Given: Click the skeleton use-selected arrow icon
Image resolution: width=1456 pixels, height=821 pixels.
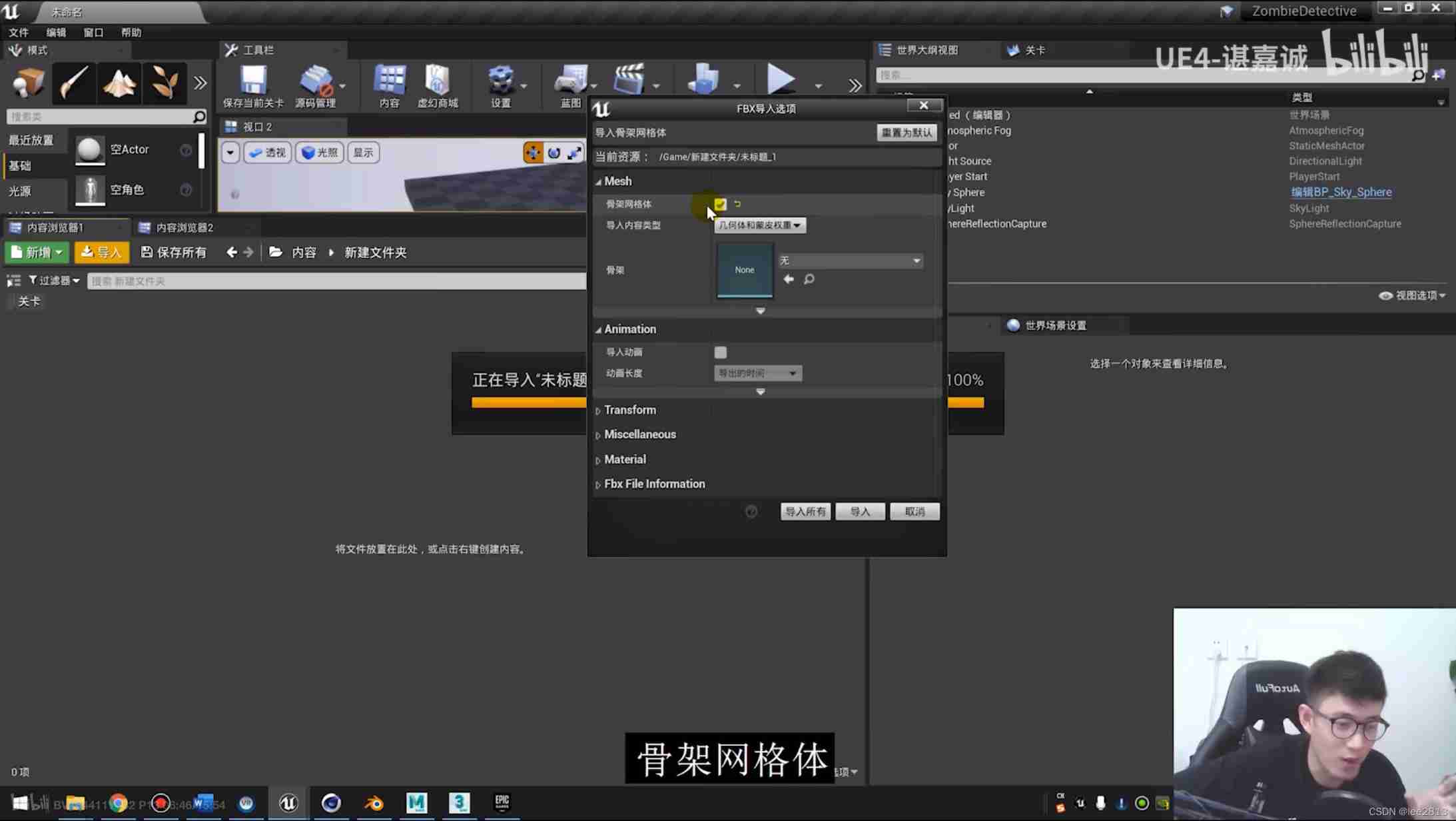Looking at the screenshot, I should click(x=789, y=279).
